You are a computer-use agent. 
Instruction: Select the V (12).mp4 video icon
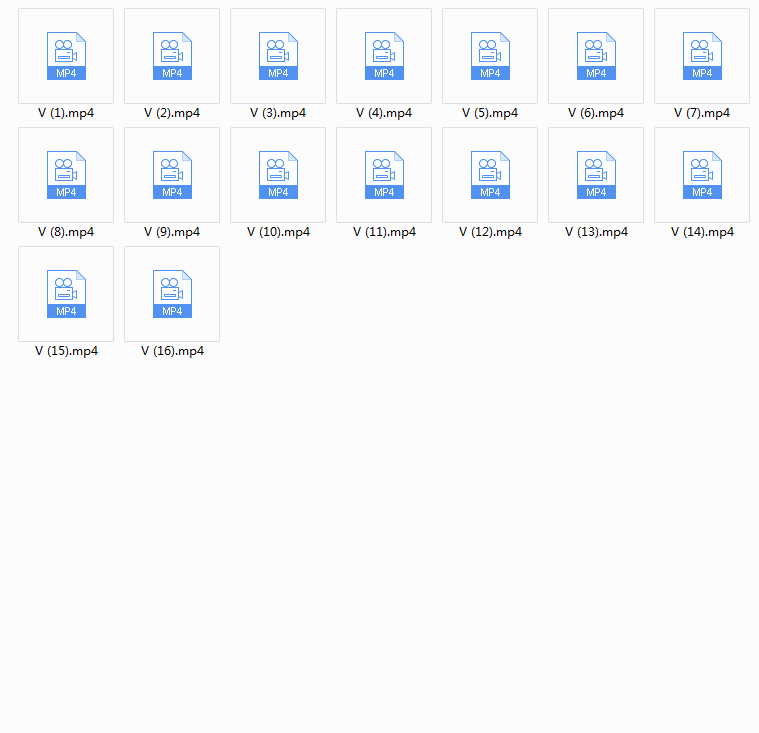490,175
